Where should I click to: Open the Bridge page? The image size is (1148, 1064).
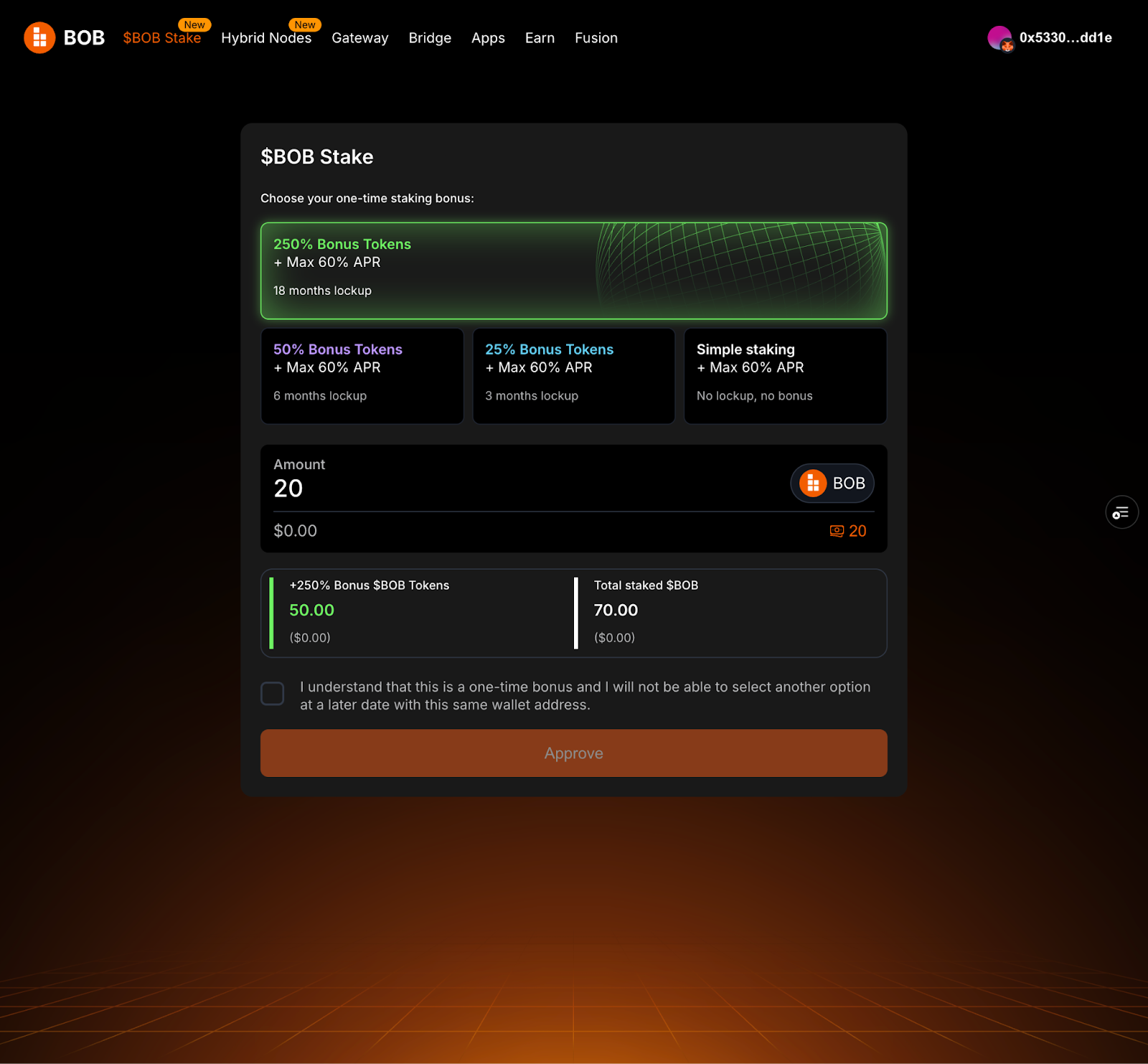coord(430,38)
